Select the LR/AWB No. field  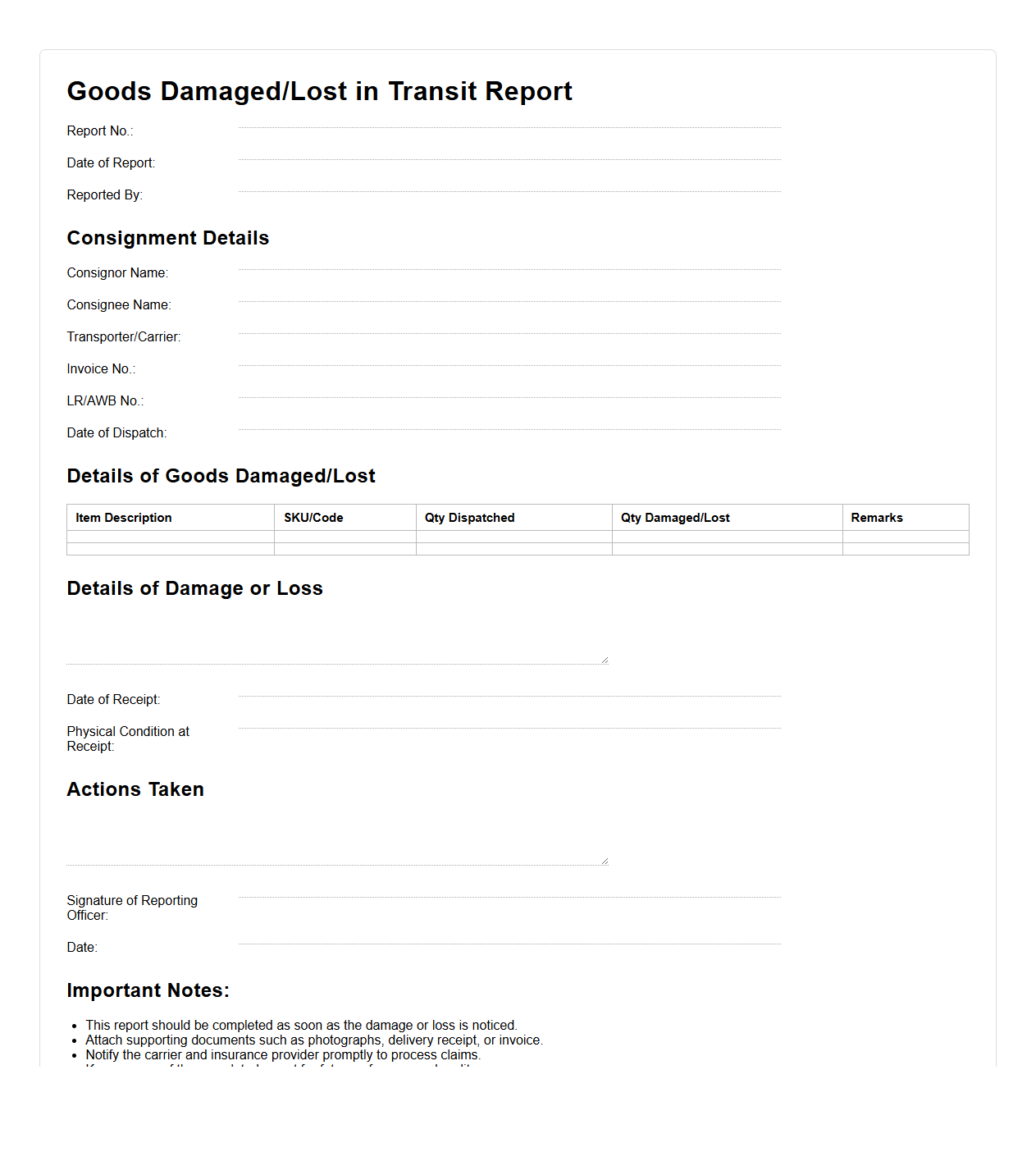[x=509, y=391]
